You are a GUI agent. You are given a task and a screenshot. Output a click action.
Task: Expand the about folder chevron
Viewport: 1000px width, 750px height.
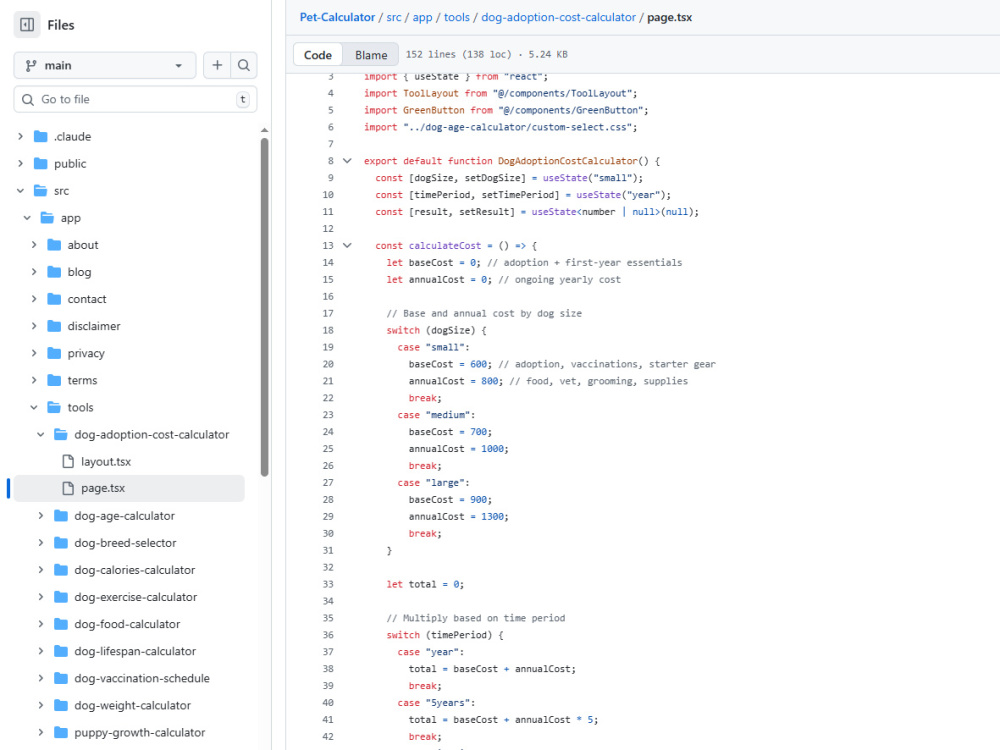pyautogui.click(x=34, y=245)
